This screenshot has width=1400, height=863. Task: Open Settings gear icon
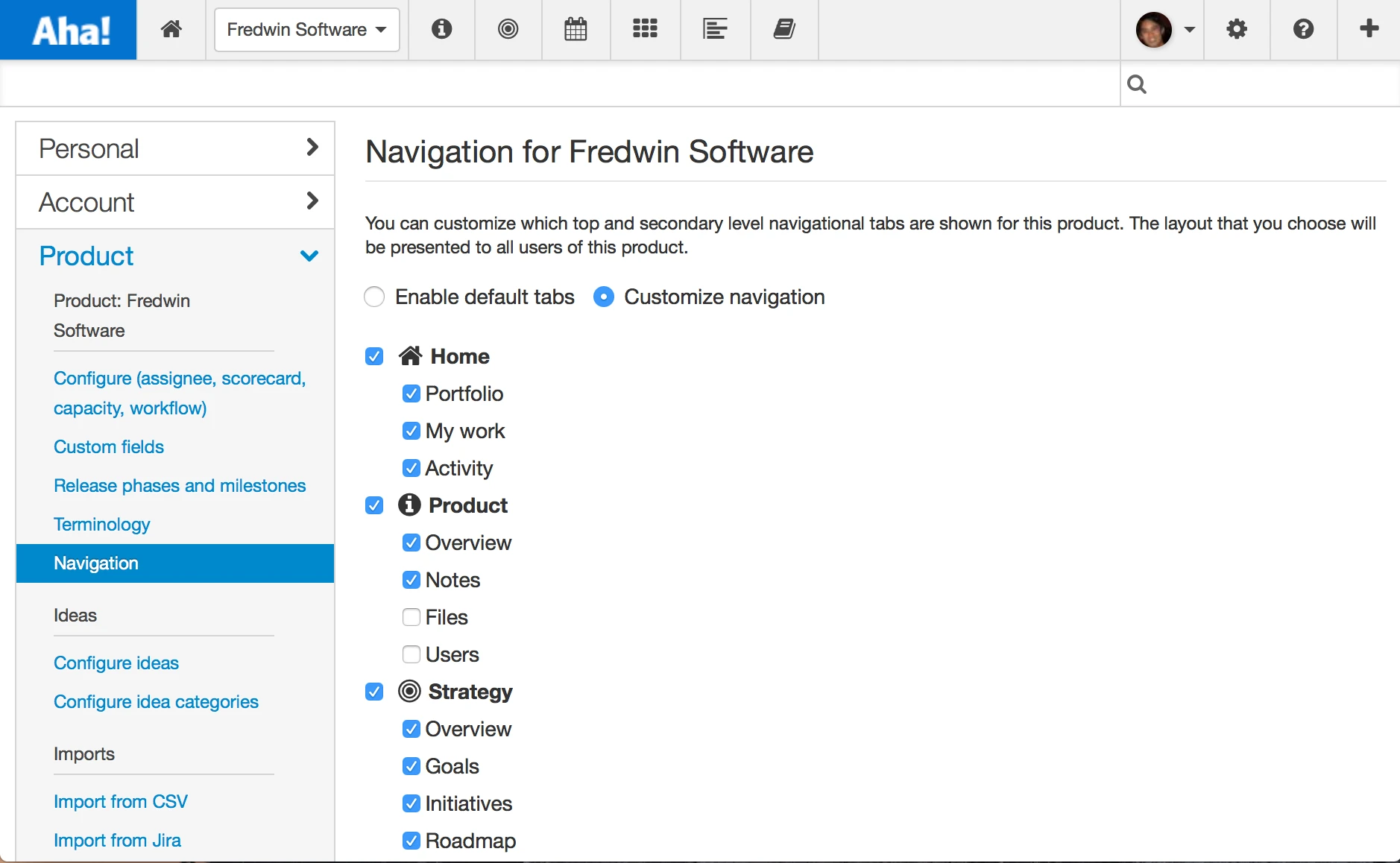(x=1237, y=29)
